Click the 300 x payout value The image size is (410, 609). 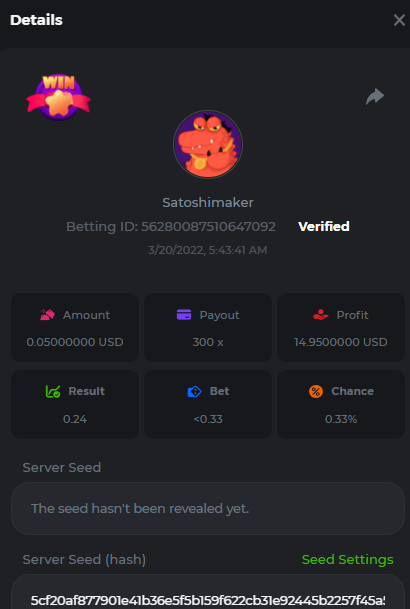[x=208, y=342]
